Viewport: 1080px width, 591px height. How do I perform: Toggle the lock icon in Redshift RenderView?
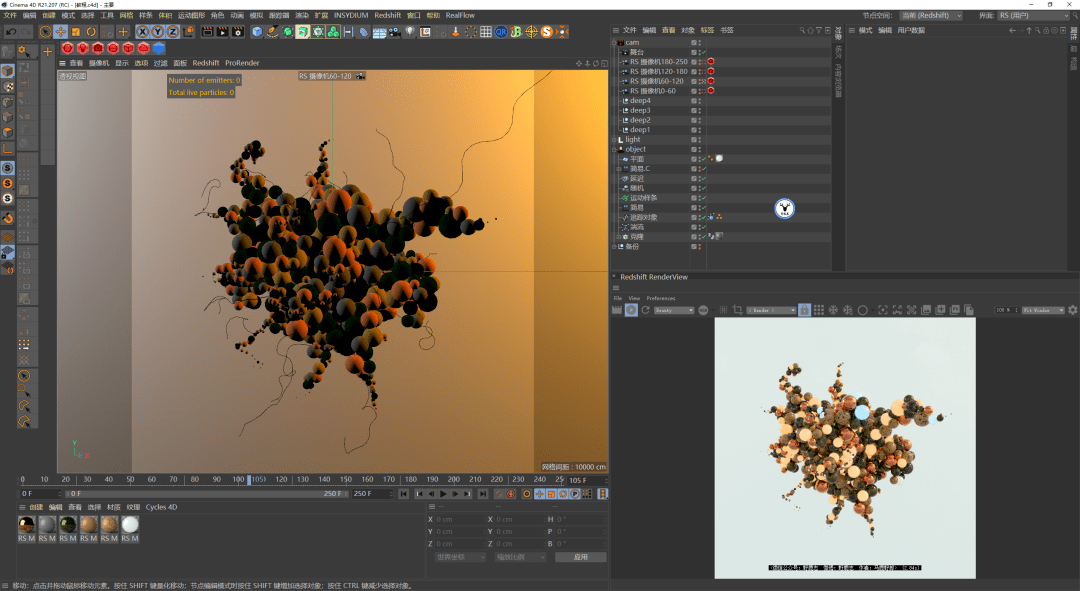coord(805,310)
